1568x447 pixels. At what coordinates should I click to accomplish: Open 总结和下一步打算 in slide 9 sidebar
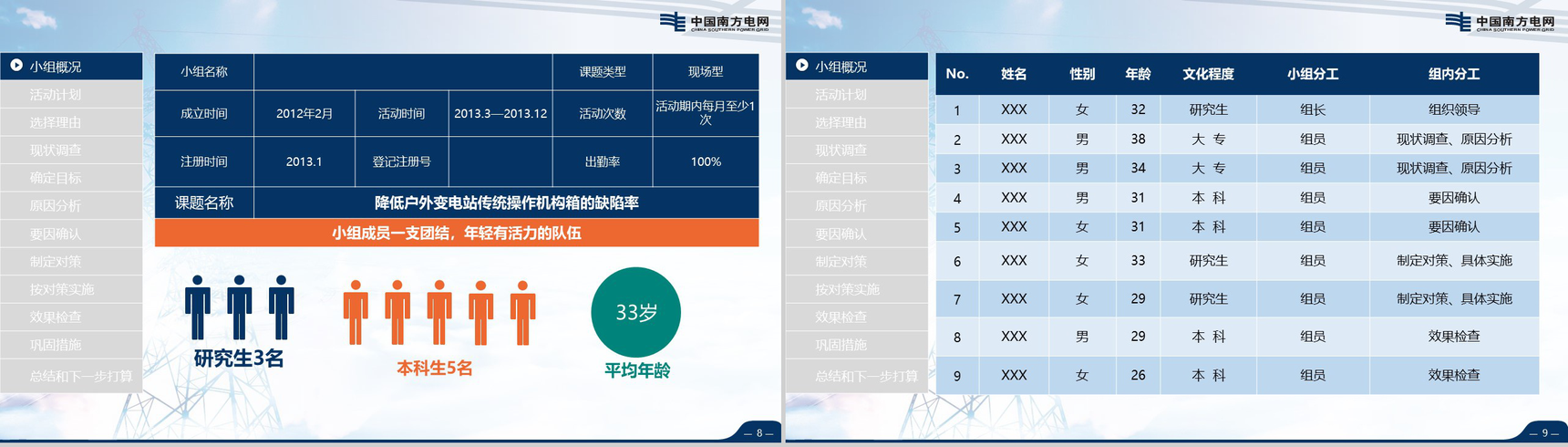(x=866, y=376)
